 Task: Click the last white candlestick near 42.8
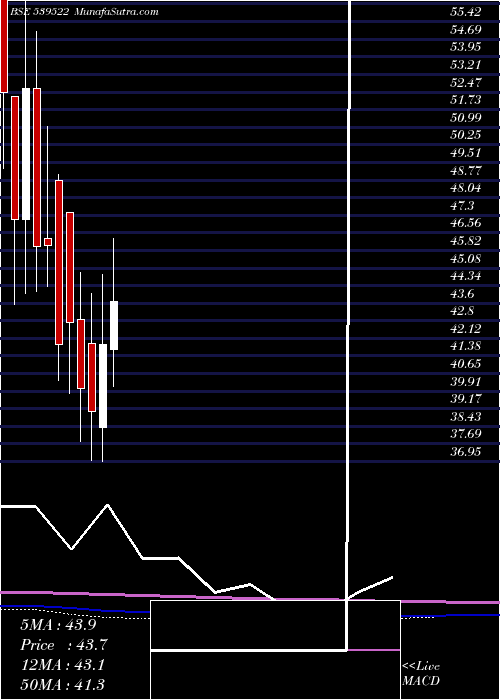point(114,325)
